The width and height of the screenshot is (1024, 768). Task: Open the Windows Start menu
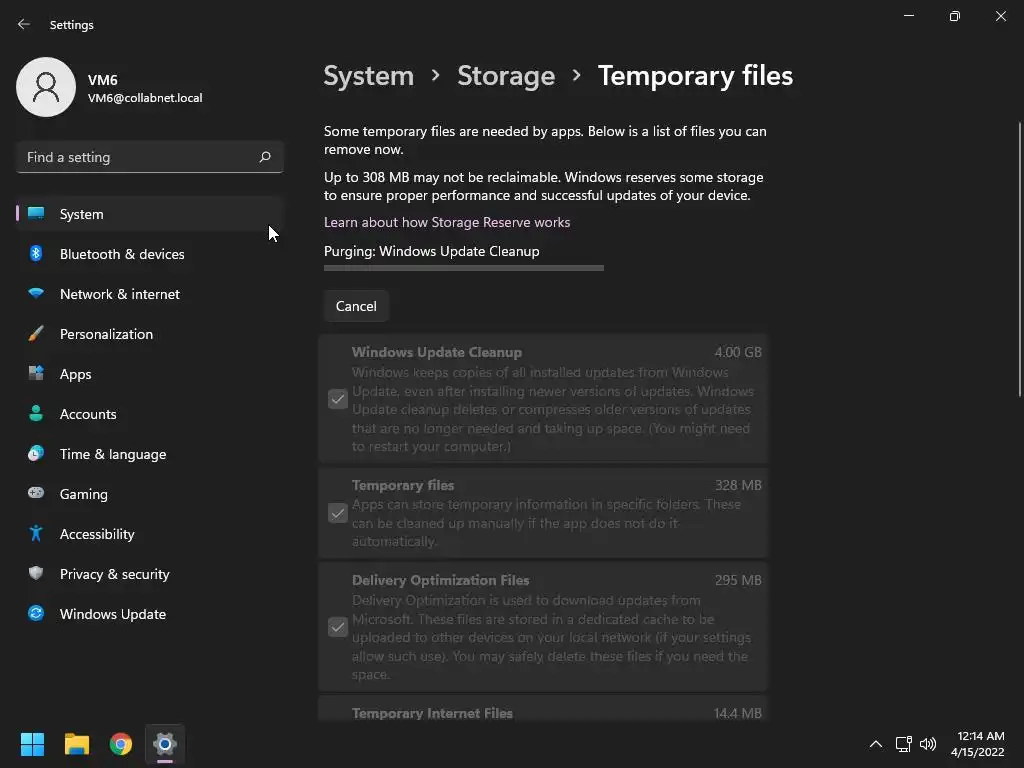[32, 744]
